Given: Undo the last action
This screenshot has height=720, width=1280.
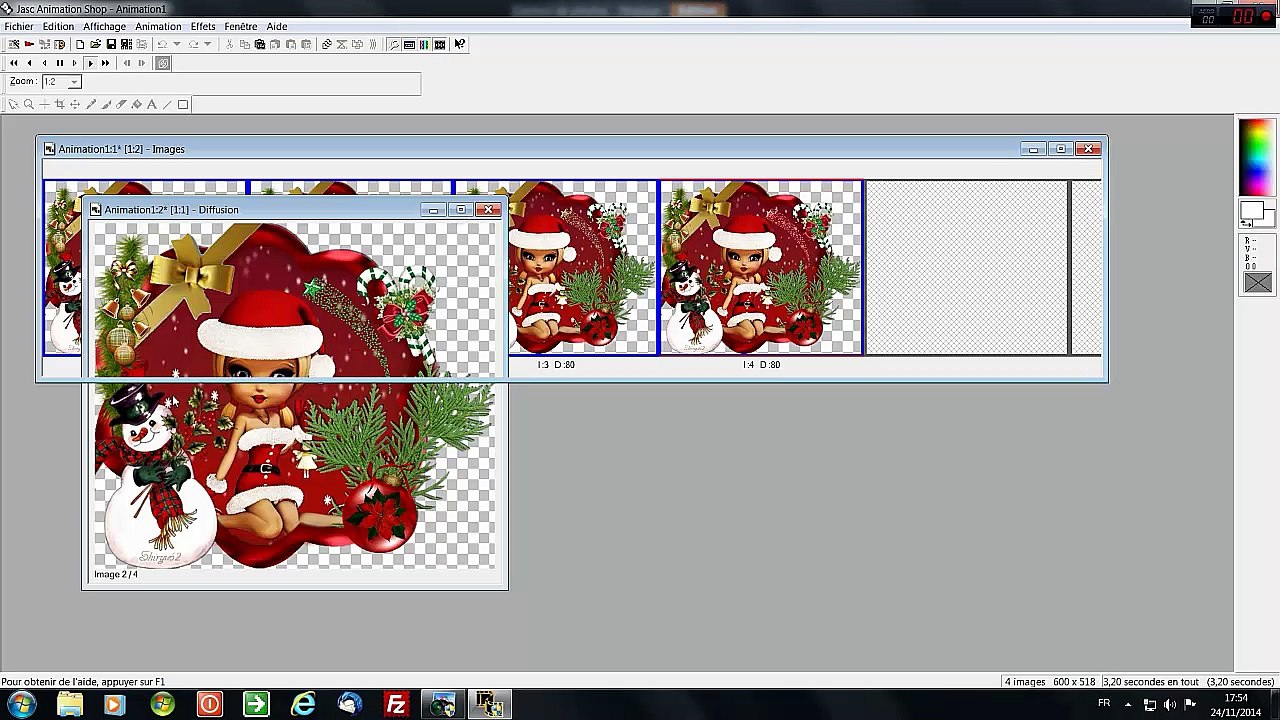Looking at the screenshot, I should click(x=162, y=44).
